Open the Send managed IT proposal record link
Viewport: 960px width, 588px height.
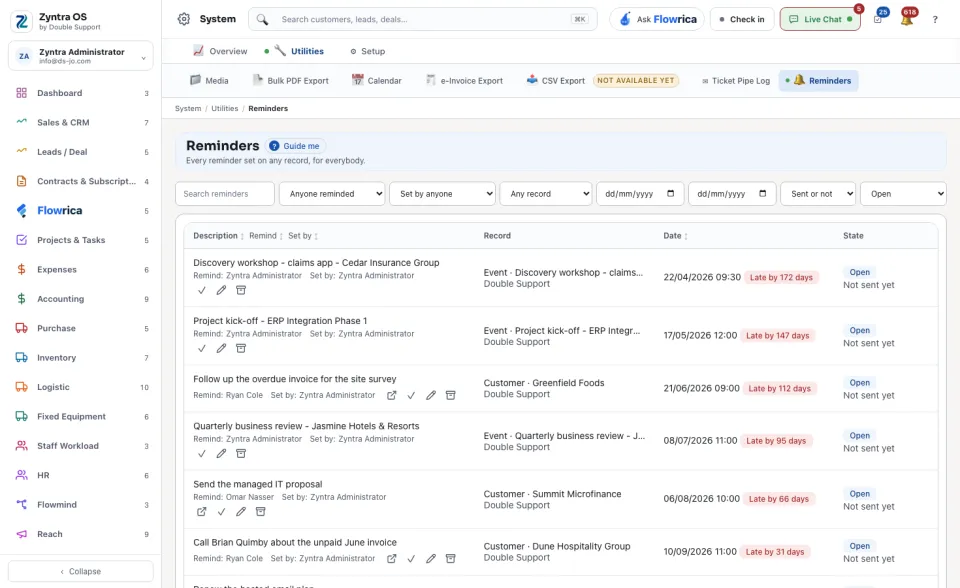[x=201, y=512]
